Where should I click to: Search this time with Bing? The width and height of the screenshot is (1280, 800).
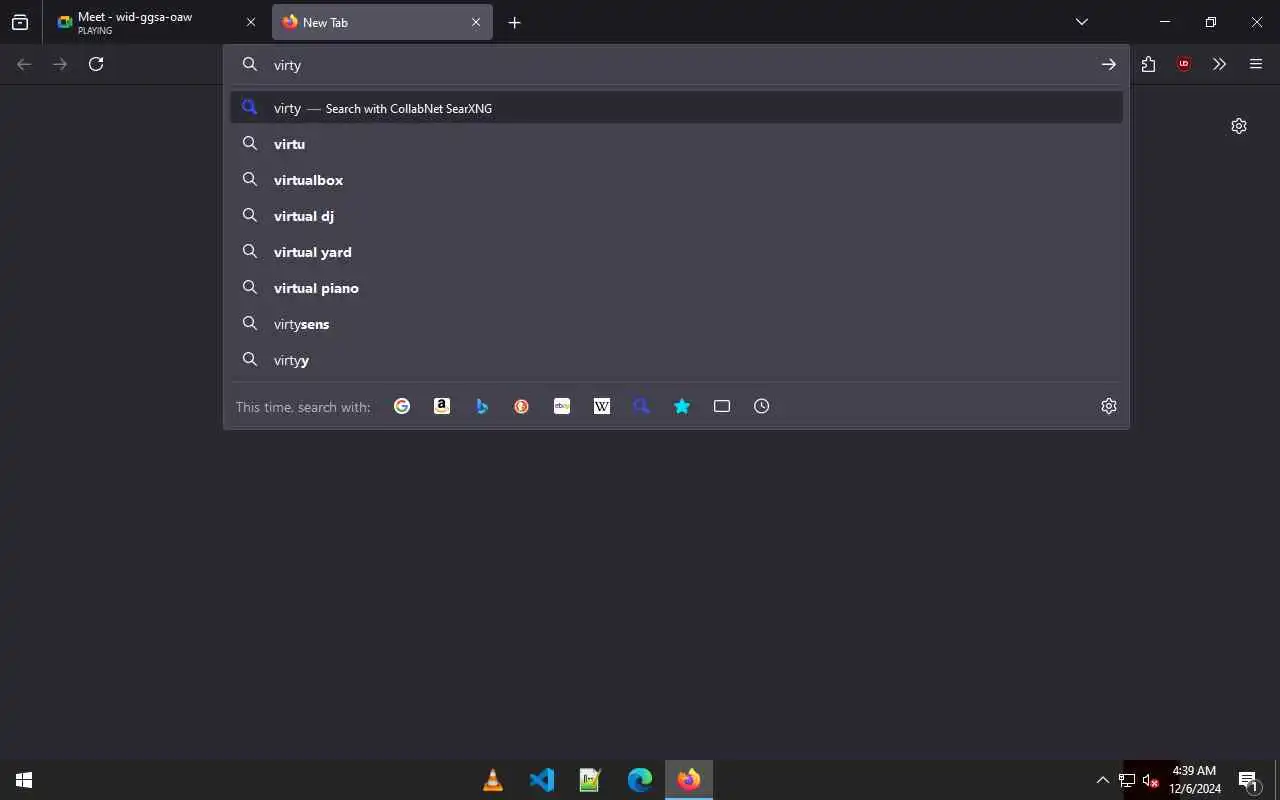point(482,406)
